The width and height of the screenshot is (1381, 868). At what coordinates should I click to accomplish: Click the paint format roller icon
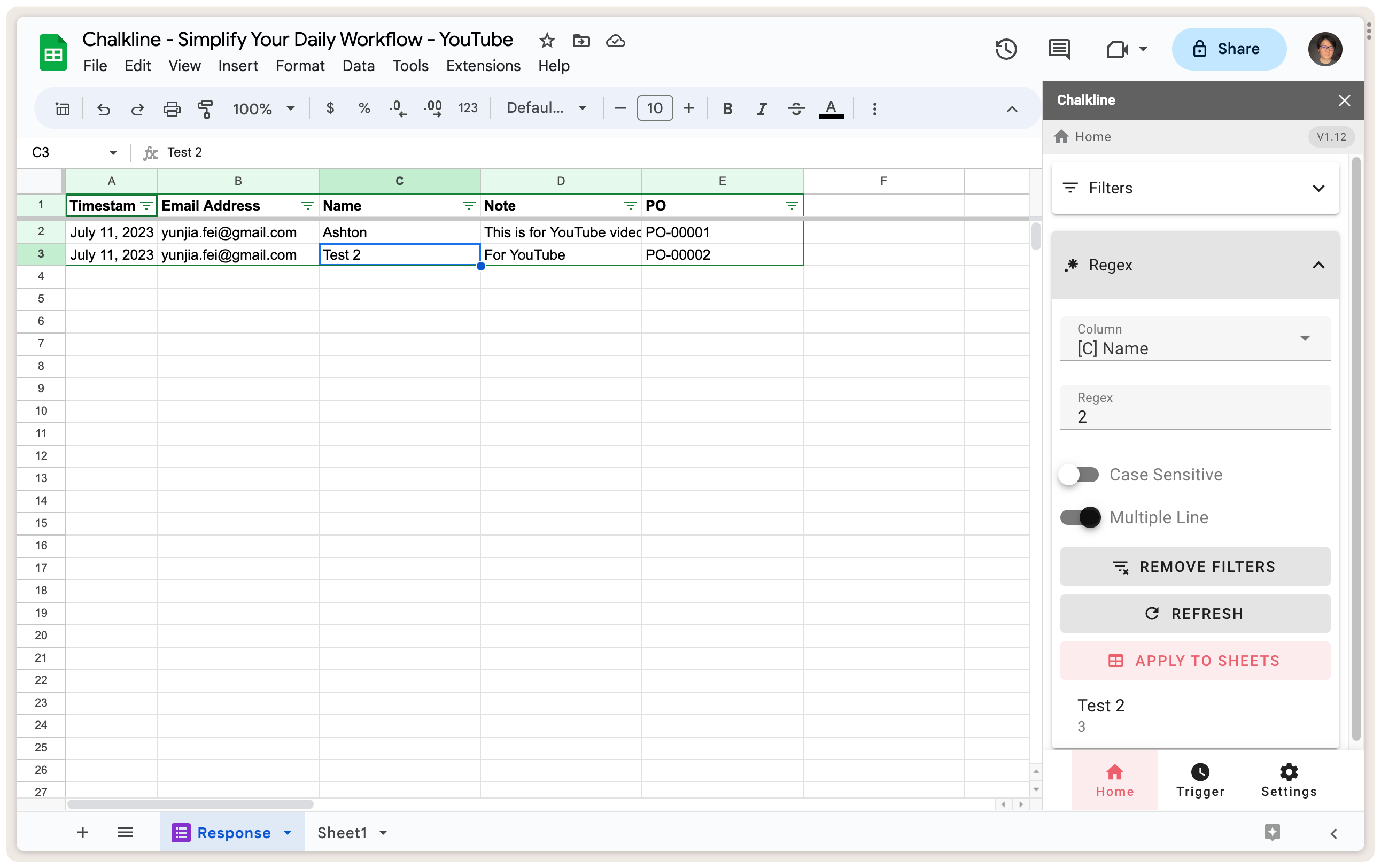pos(205,108)
